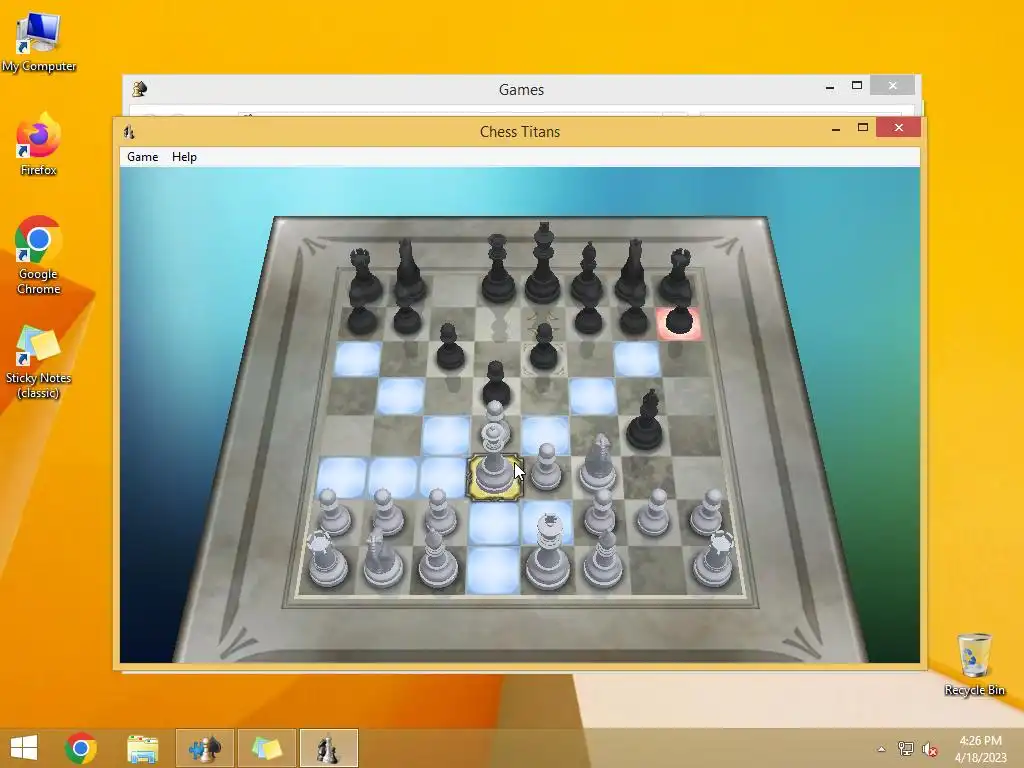Move queen to highlighted square a3

[342, 477]
